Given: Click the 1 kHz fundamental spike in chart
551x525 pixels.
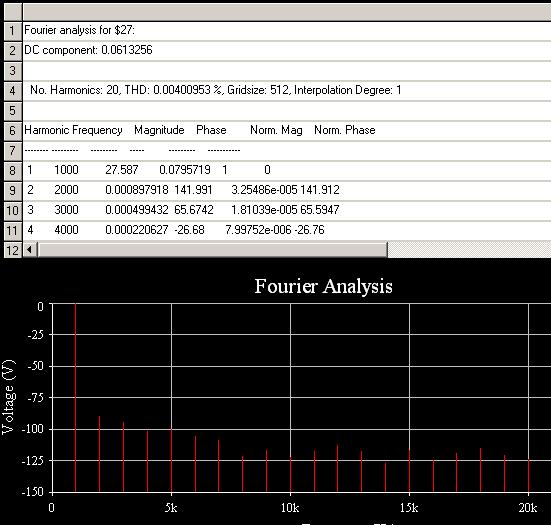Looking at the screenshot, I should (75, 397).
